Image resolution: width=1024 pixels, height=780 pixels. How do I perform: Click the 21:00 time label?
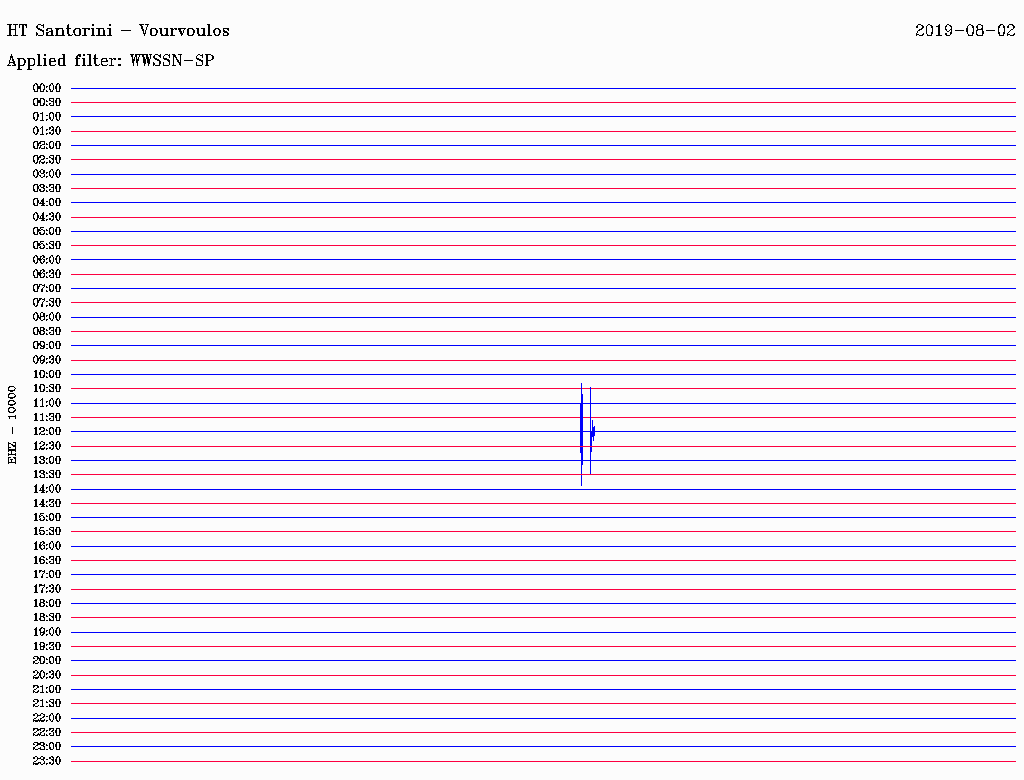pyautogui.click(x=47, y=689)
